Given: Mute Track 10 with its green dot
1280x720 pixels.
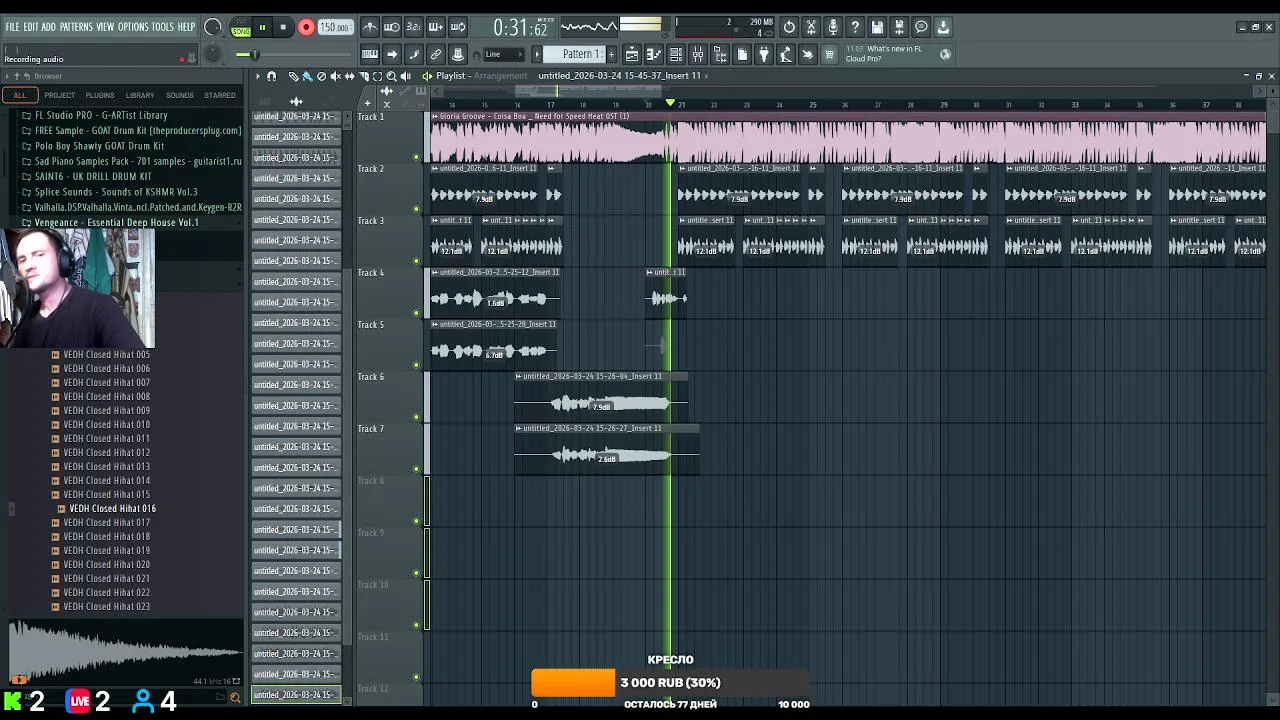Looking at the screenshot, I should point(416,625).
